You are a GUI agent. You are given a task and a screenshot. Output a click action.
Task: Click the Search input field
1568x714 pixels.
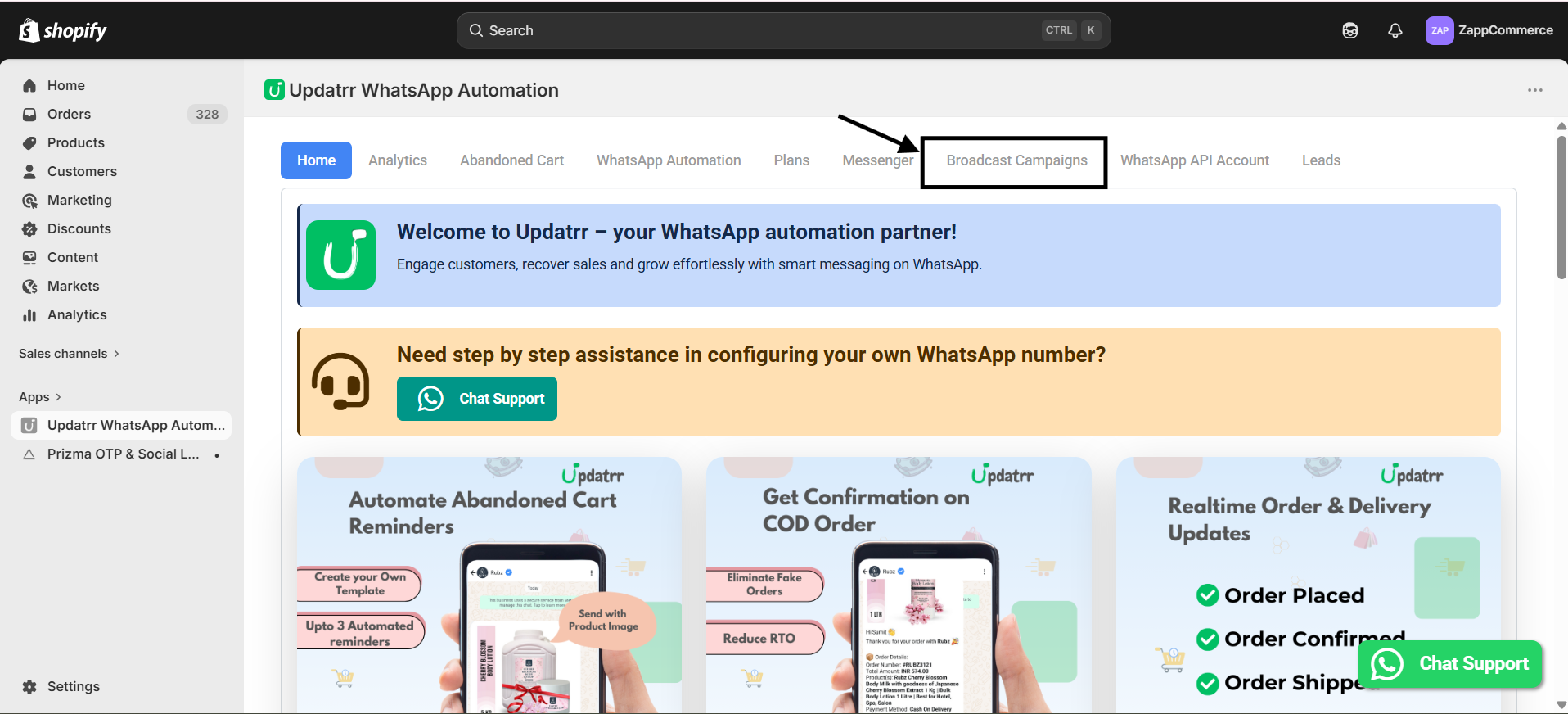783,30
